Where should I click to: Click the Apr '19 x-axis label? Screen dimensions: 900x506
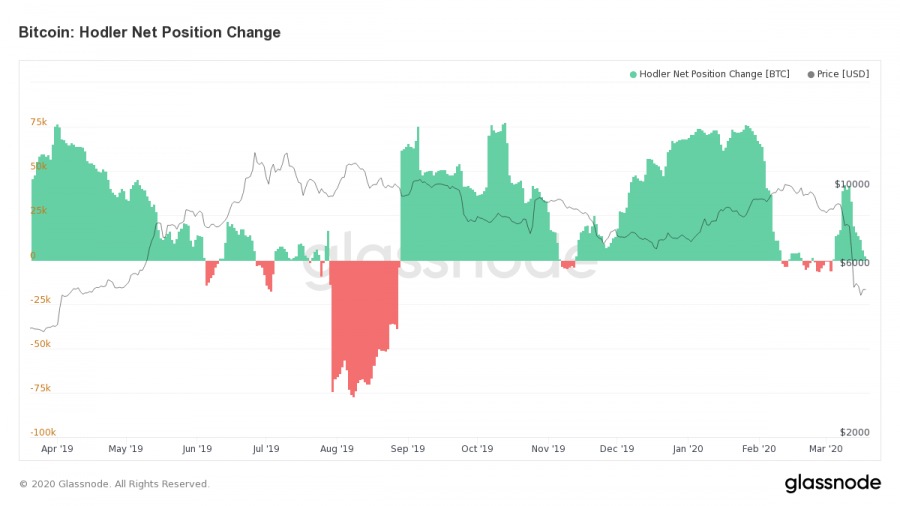pyautogui.click(x=57, y=449)
